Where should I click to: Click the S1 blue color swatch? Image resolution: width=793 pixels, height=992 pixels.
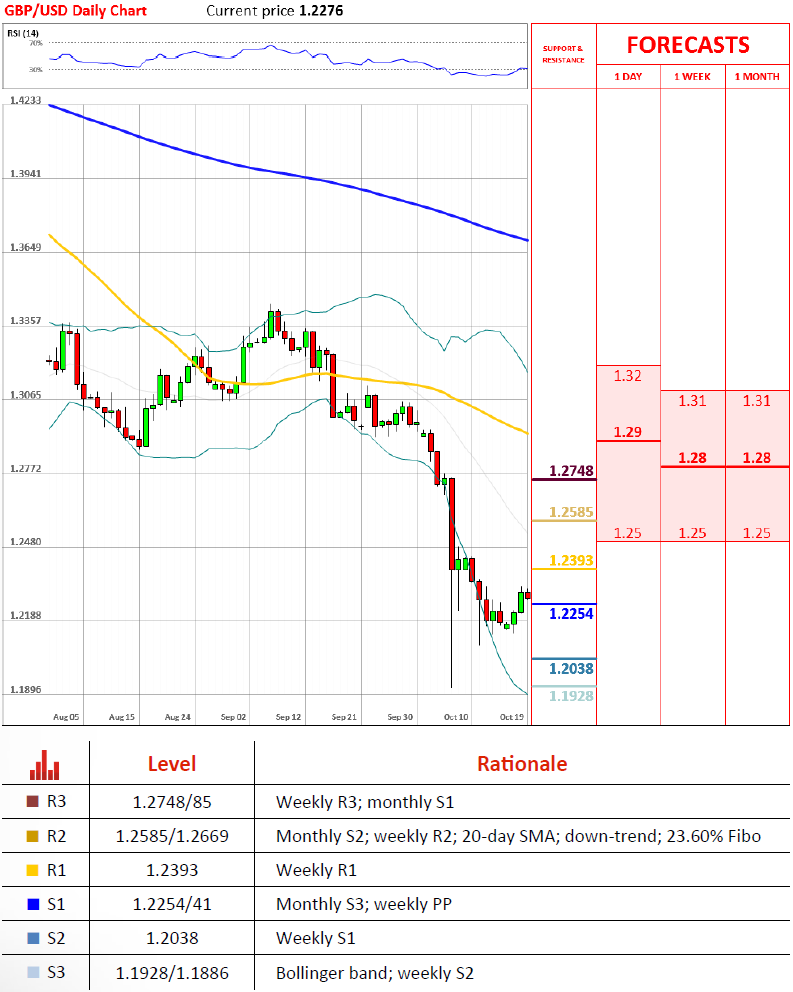[33, 904]
